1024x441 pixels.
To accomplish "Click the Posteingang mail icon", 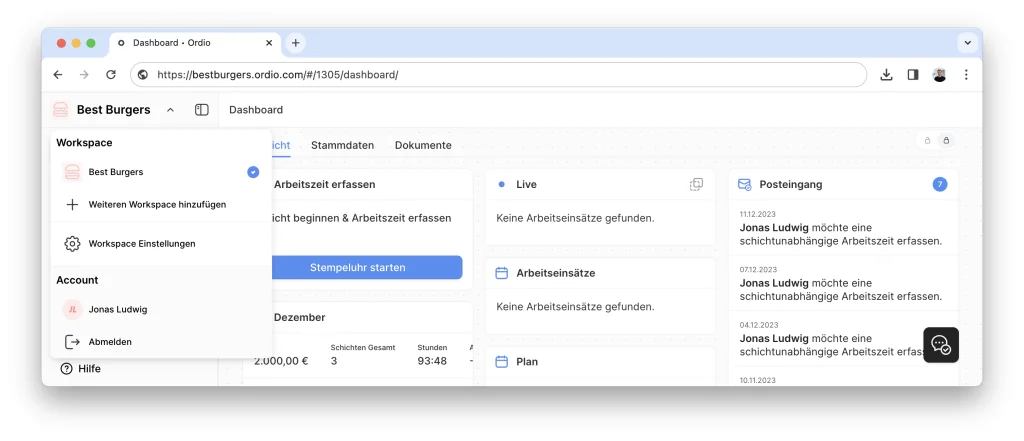I will pyautogui.click(x=744, y=185).
